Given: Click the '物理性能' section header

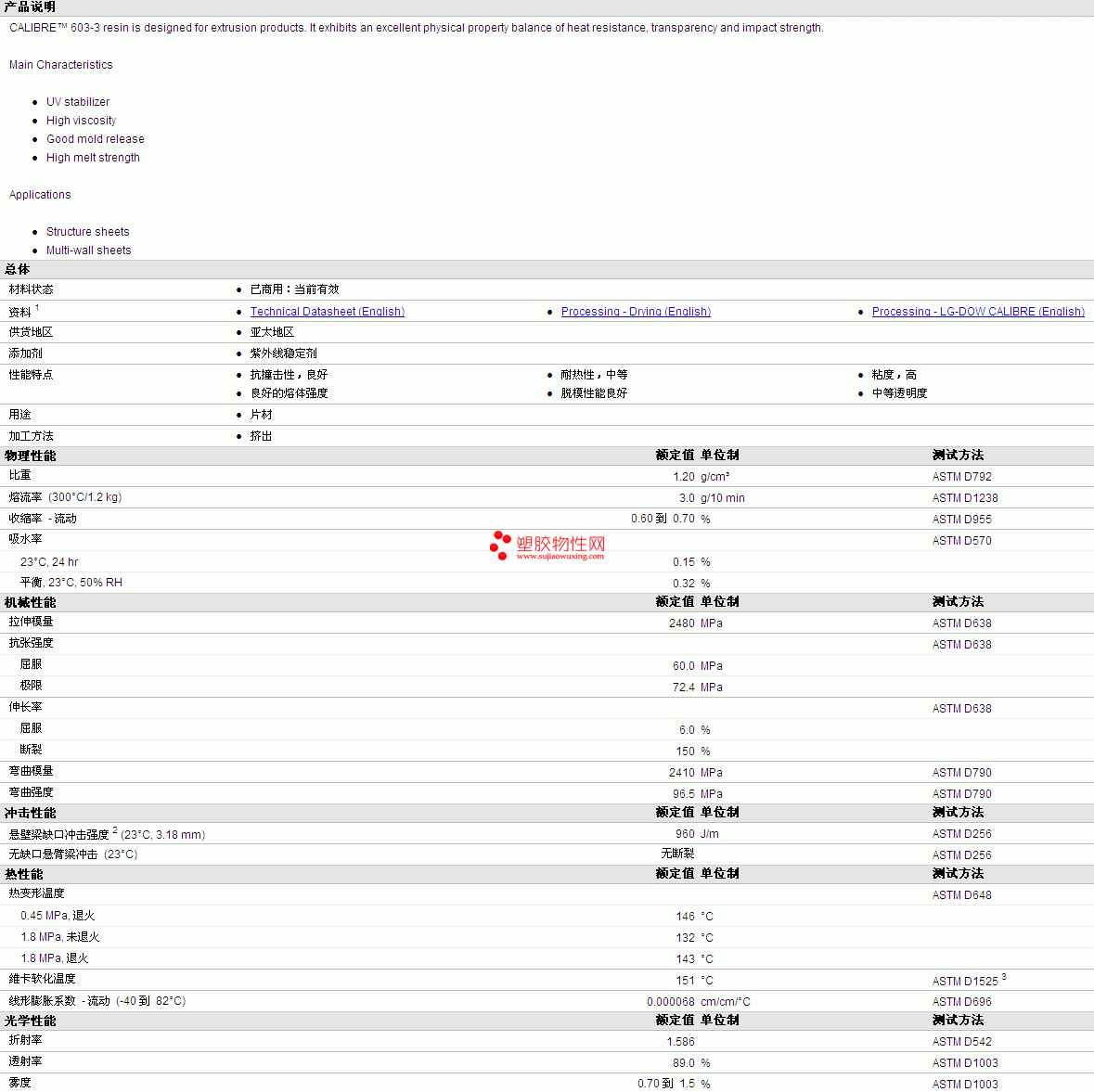Looking at the screenshot, I should point(30,456).
